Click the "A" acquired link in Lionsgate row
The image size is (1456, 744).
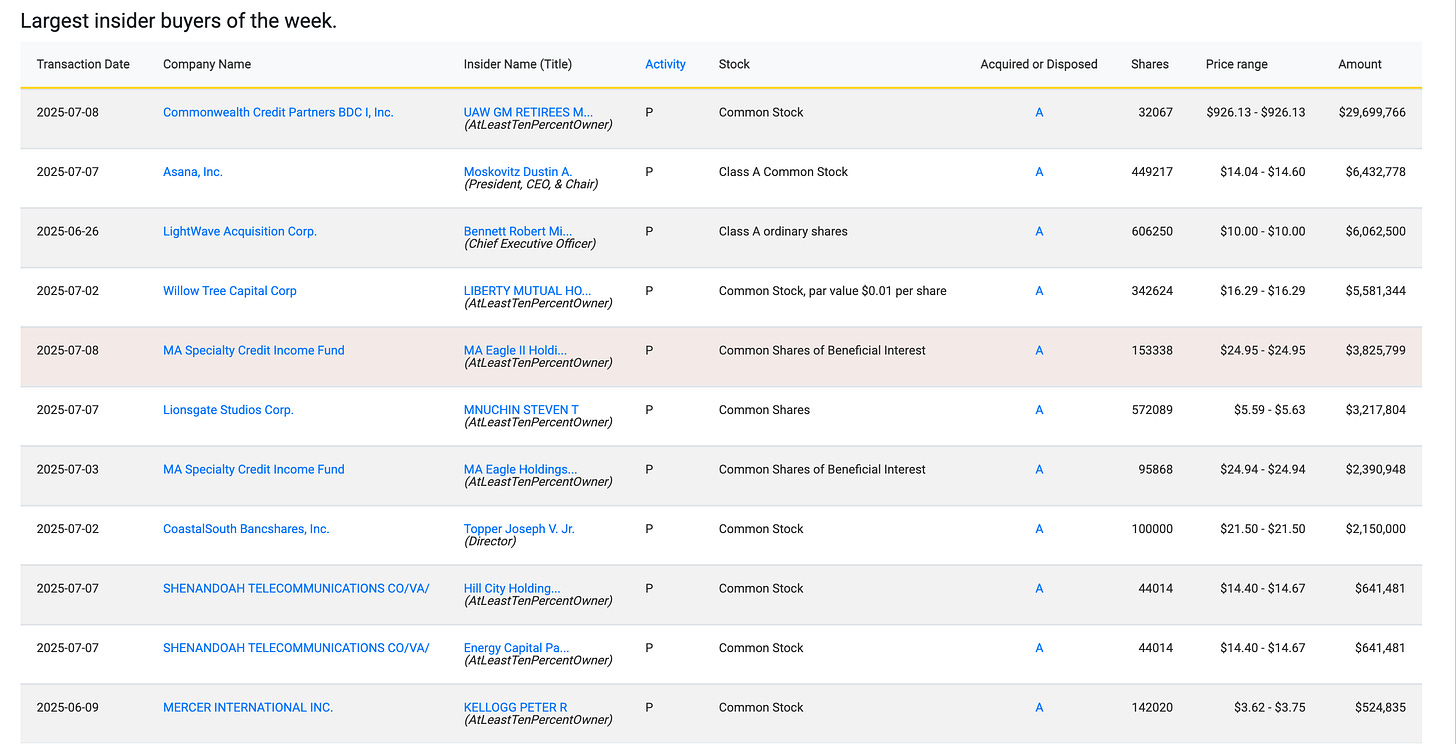(x=1039, y=410)
